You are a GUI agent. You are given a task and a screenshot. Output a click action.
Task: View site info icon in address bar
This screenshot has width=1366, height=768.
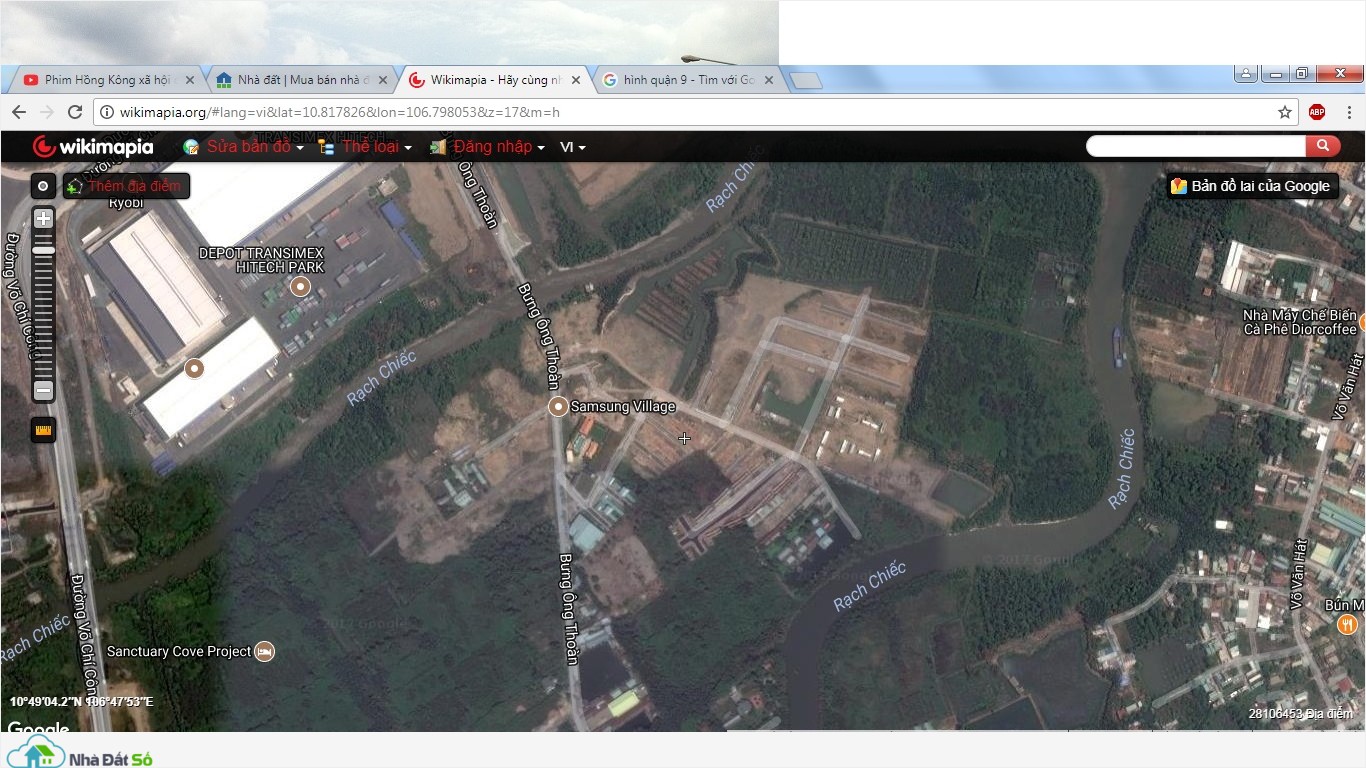coord(107,112)
